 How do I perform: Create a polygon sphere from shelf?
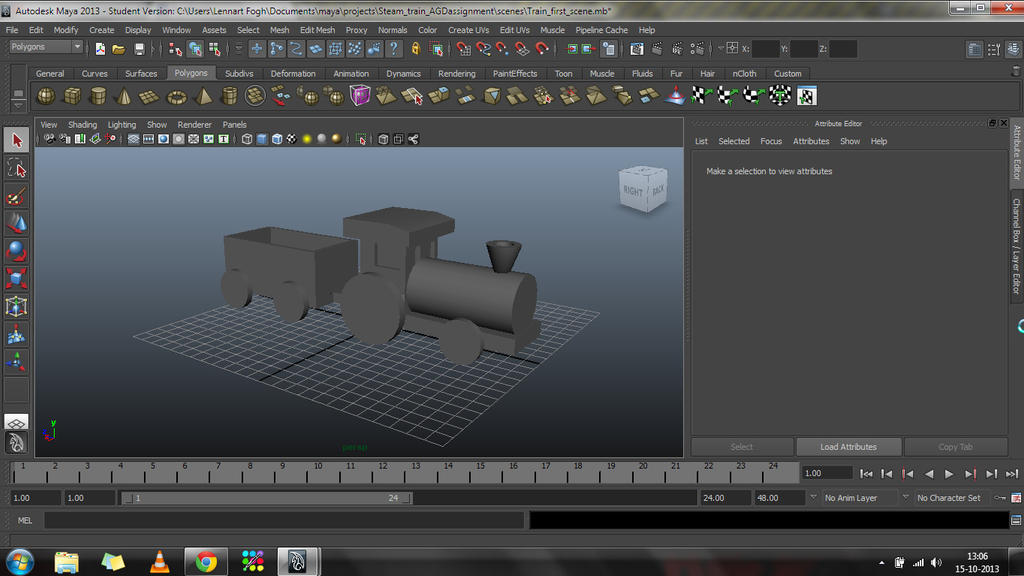[46, 96]
